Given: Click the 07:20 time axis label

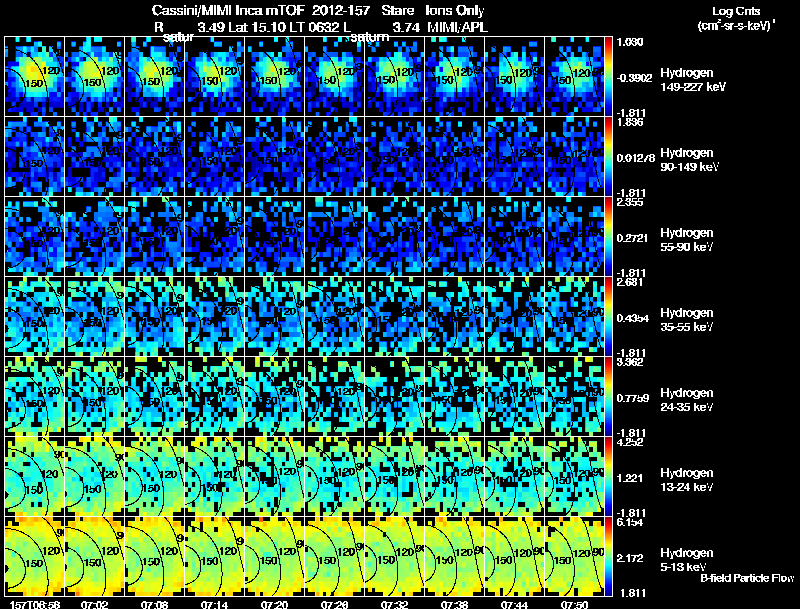Looking at the screenshot, I should click(274, 605).
